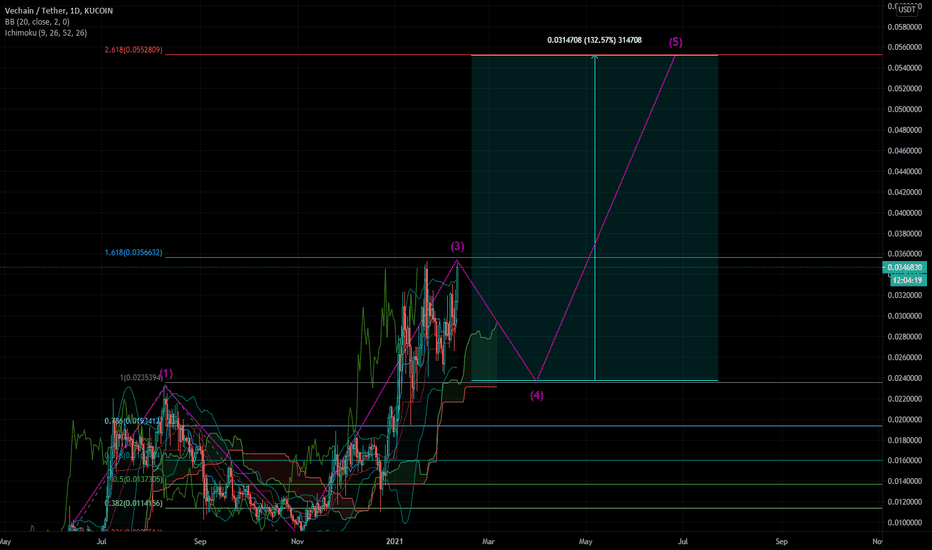
Task: Click the 0.0140000 price axis label
Action: point(905,481)
